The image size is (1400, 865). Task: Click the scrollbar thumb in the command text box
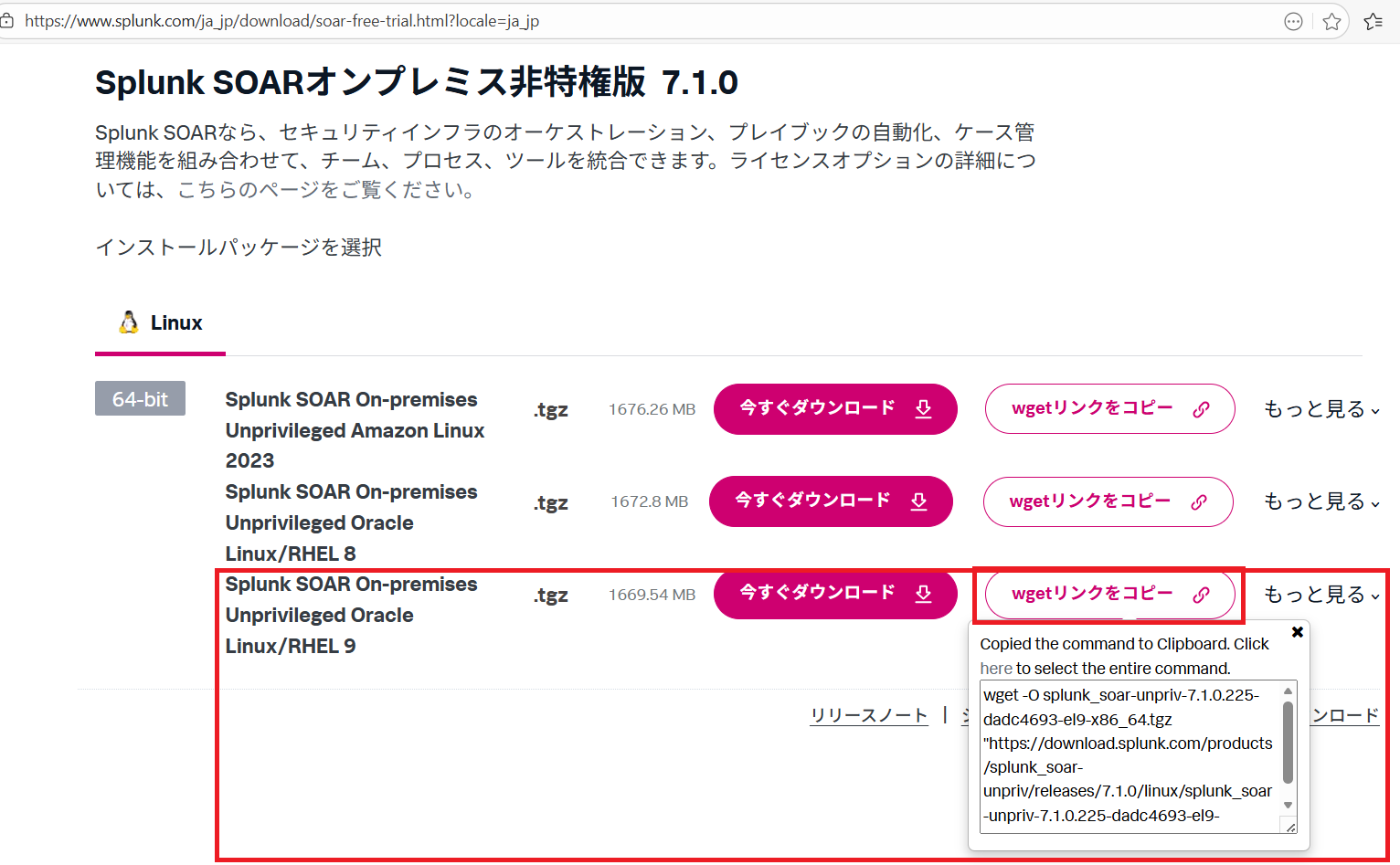(1288, 742)
